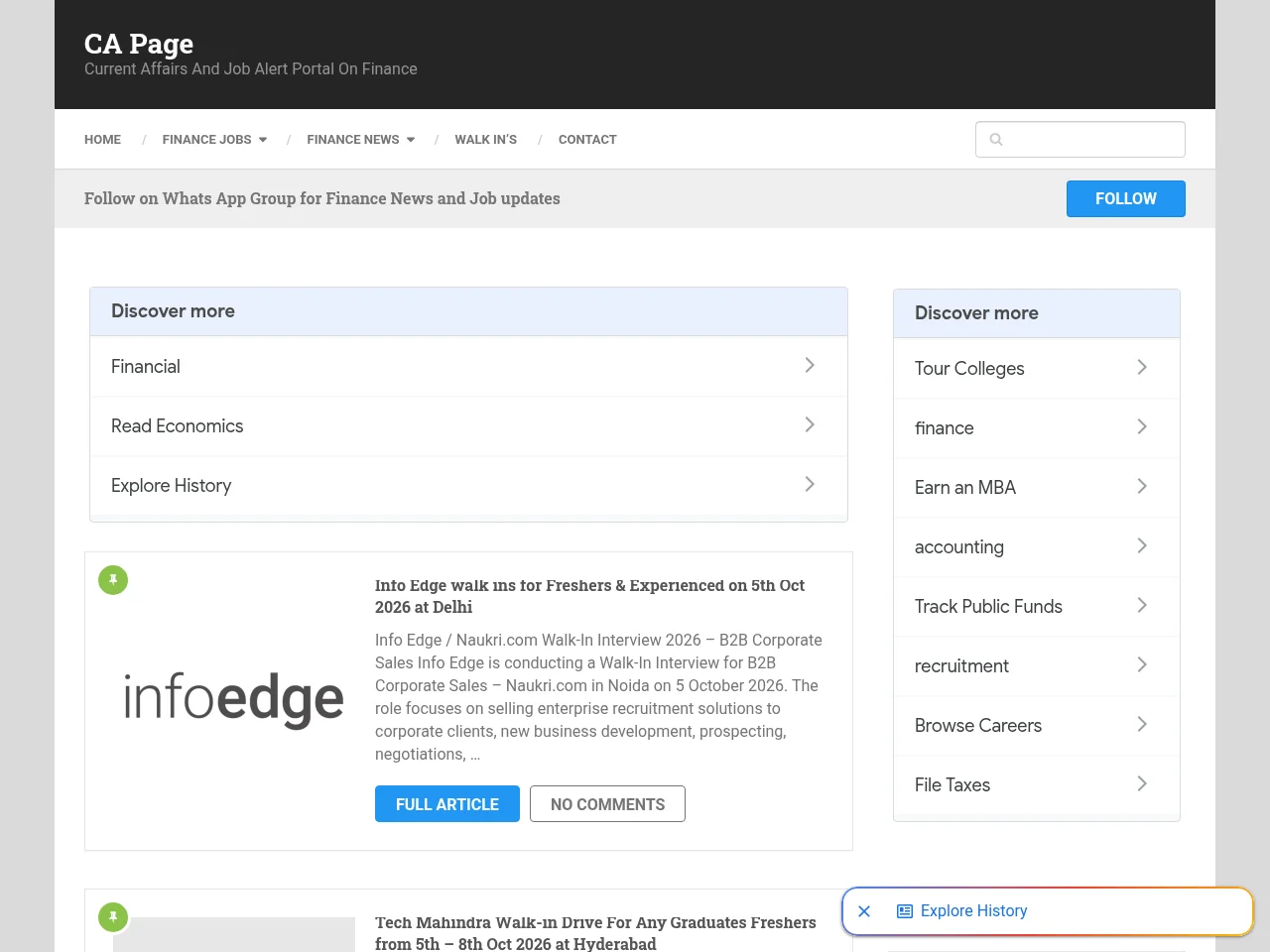Select the Tour Colleges suggestion text
Image resolution: width=1270 pixels, height=952 pixels.
point(969,369)
